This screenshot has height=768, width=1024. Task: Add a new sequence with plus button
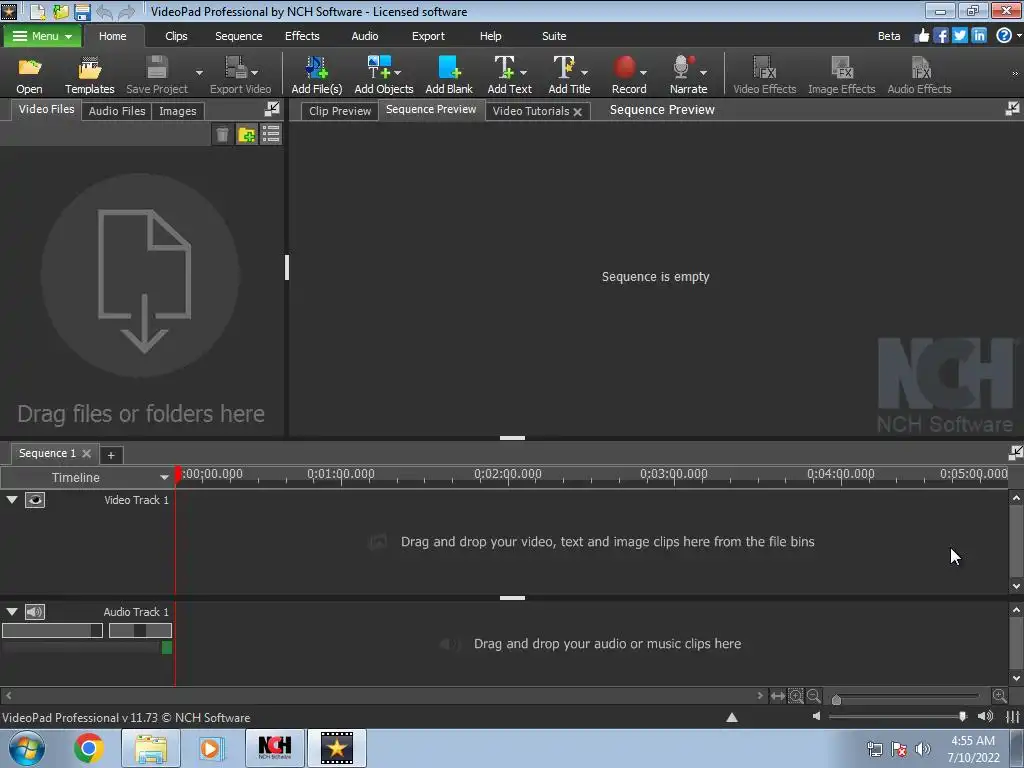(111, 455)
